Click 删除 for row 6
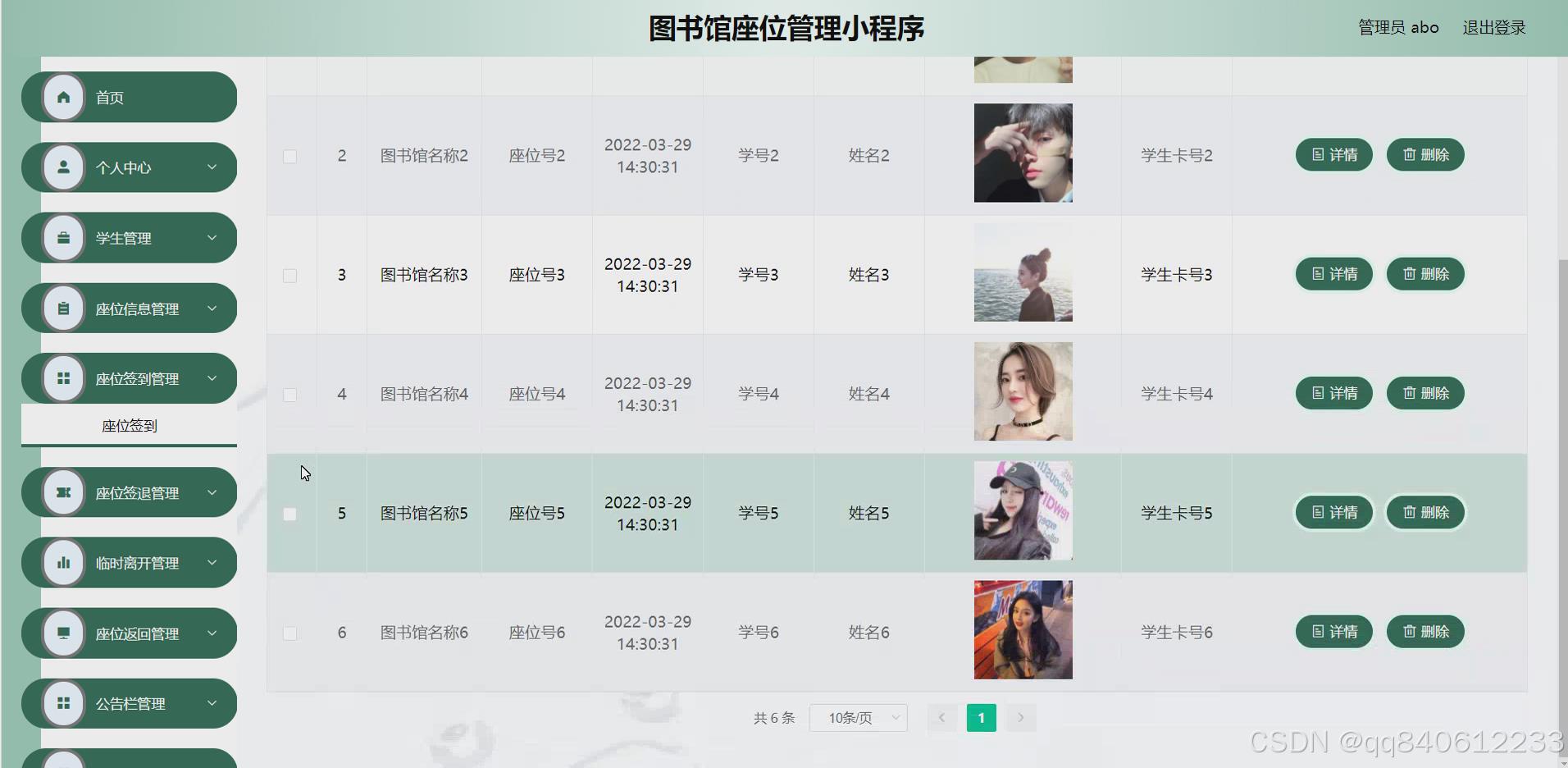Viewport: 1568px width, 768px height. pos(1425,632)
